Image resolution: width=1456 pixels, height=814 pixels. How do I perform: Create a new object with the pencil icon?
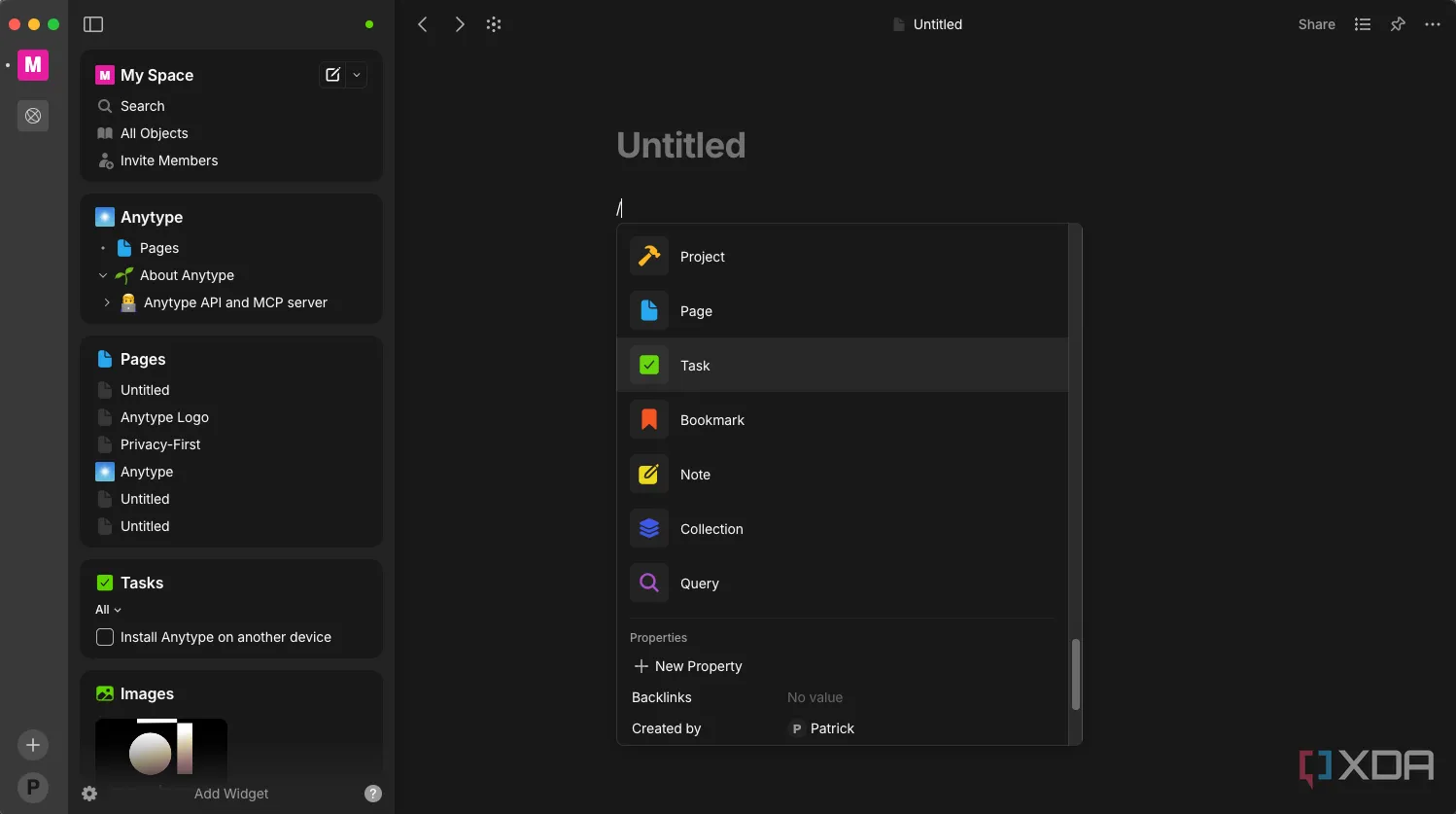coord(332,75)
